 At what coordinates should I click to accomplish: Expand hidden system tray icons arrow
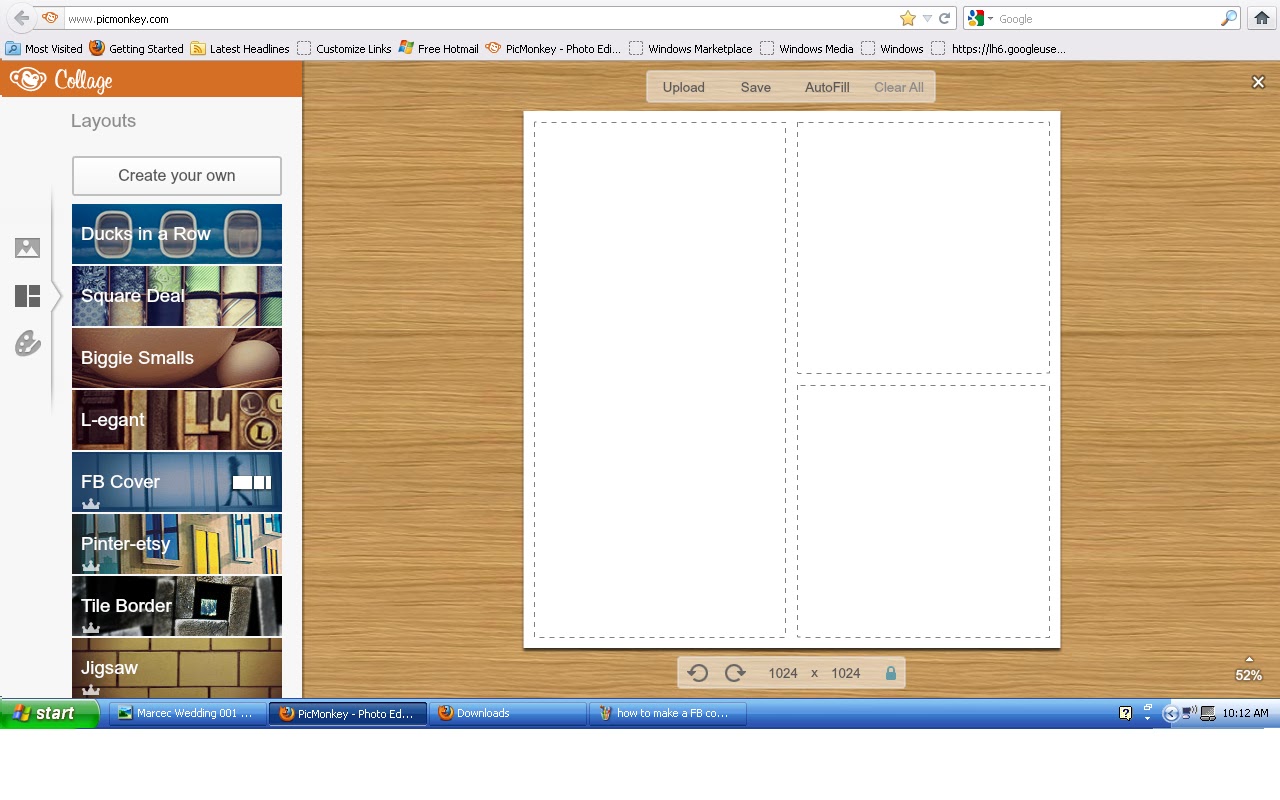[1171, 713]
